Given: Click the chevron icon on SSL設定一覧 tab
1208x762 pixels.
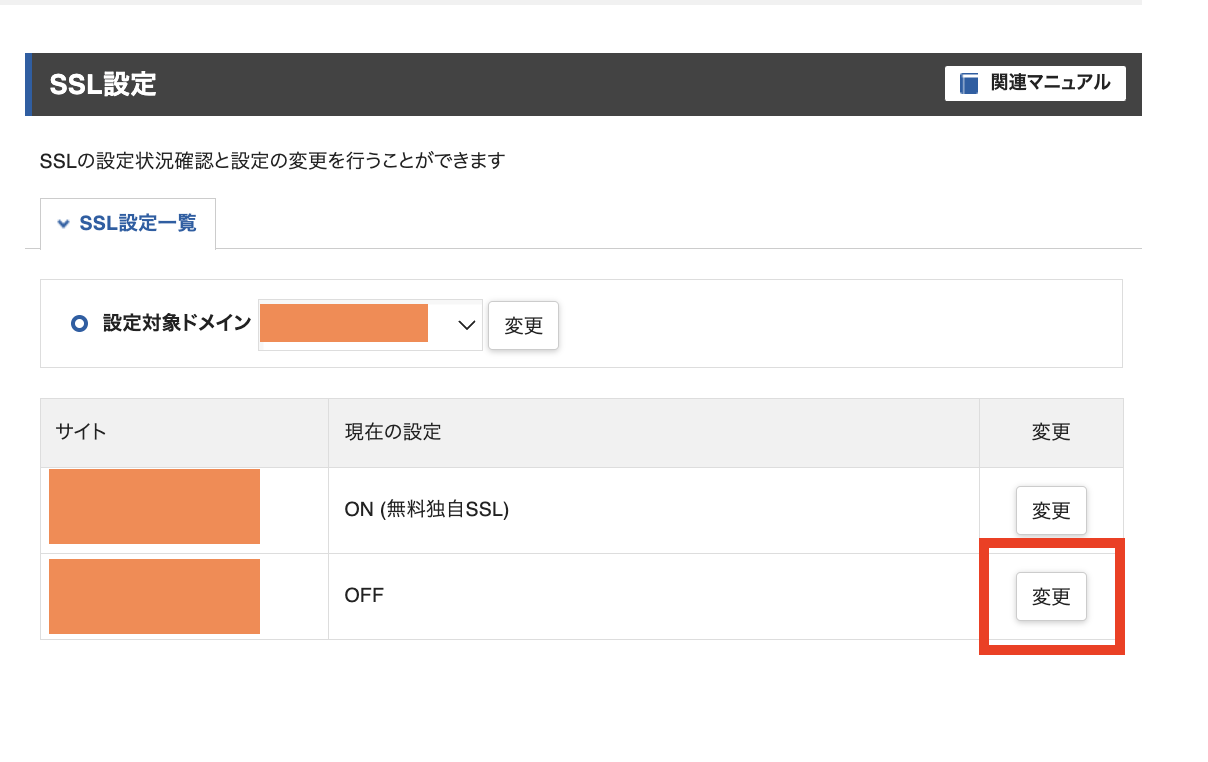Looking at the screenshot, I should point(64,224).
